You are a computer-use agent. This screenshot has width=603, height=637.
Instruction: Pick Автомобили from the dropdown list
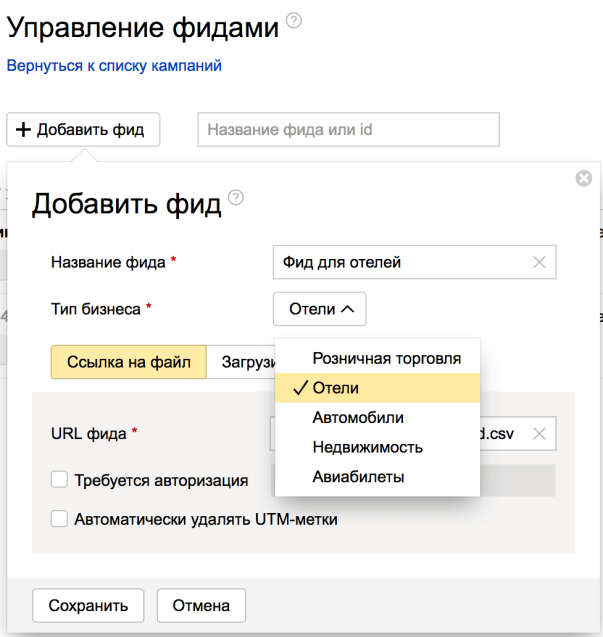click(377, 418)
